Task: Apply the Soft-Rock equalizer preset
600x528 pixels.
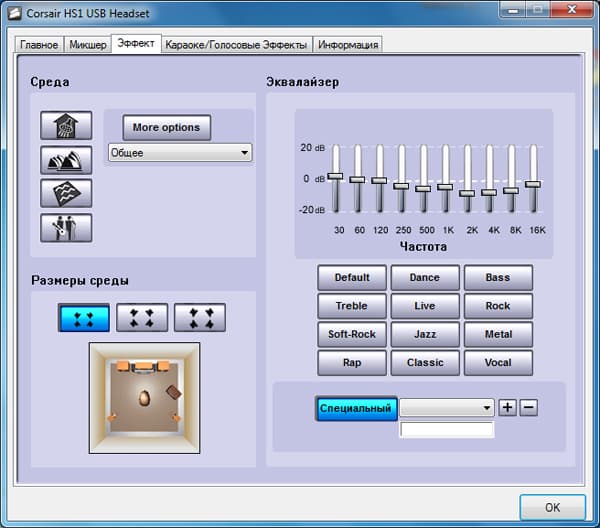Action: [352, 334]
